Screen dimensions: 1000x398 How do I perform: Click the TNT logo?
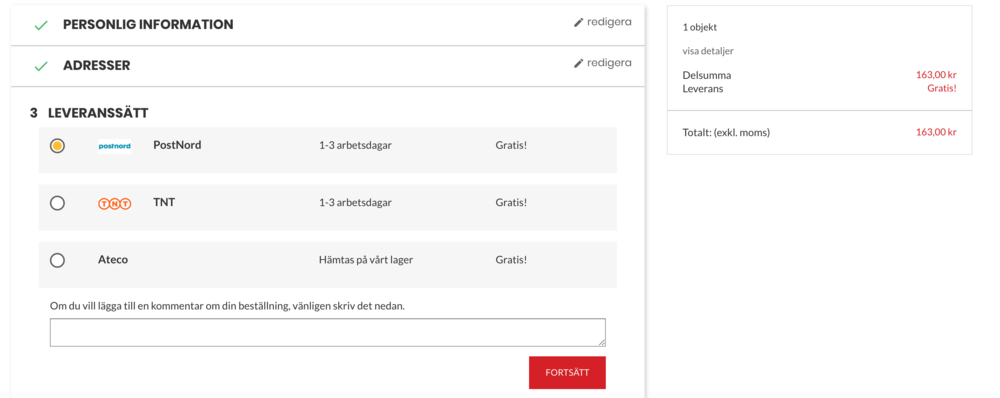[x=115, y=203]
